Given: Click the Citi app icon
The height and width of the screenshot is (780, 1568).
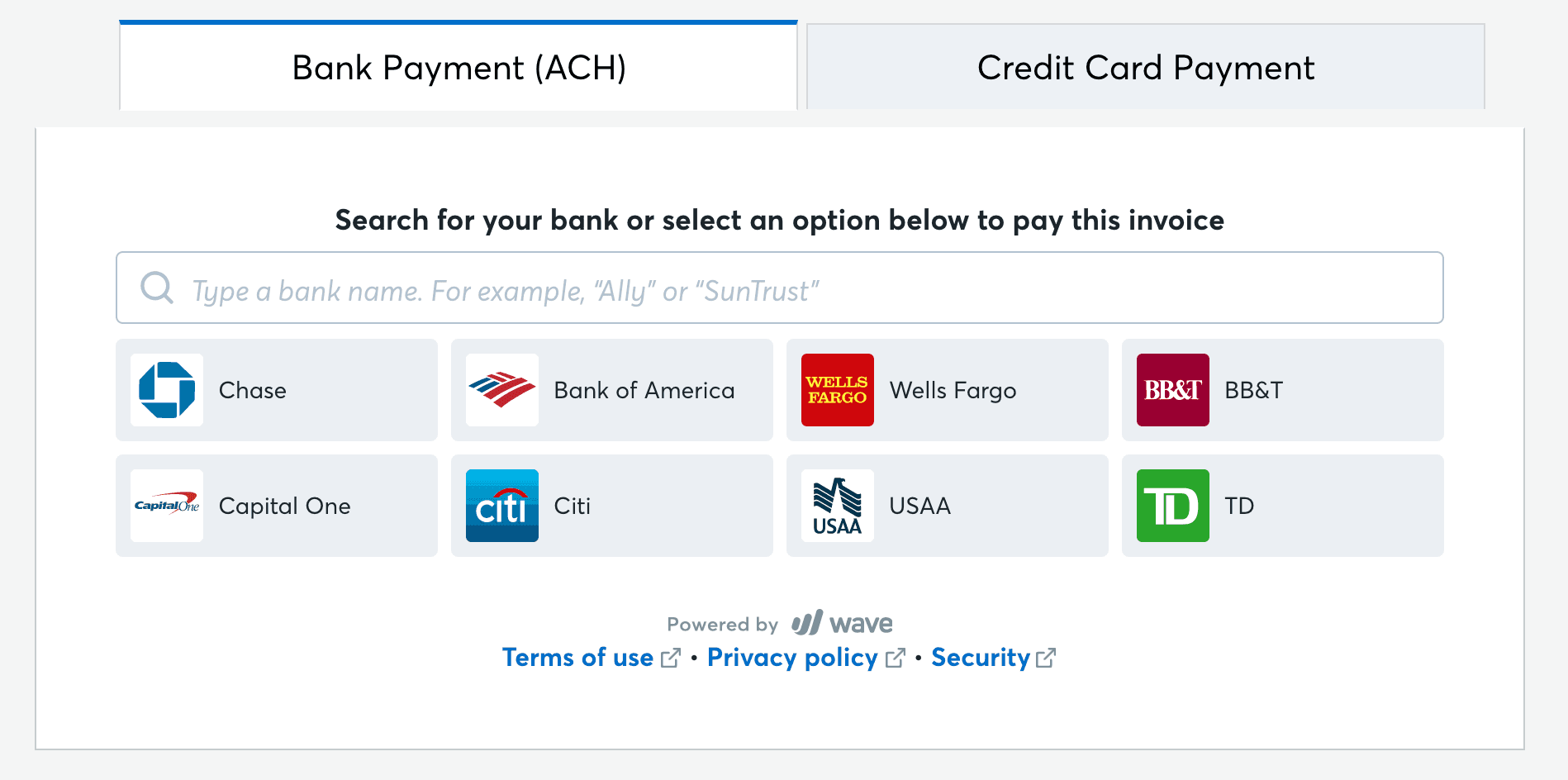Looking at the screenshot, I should point(501,506).
